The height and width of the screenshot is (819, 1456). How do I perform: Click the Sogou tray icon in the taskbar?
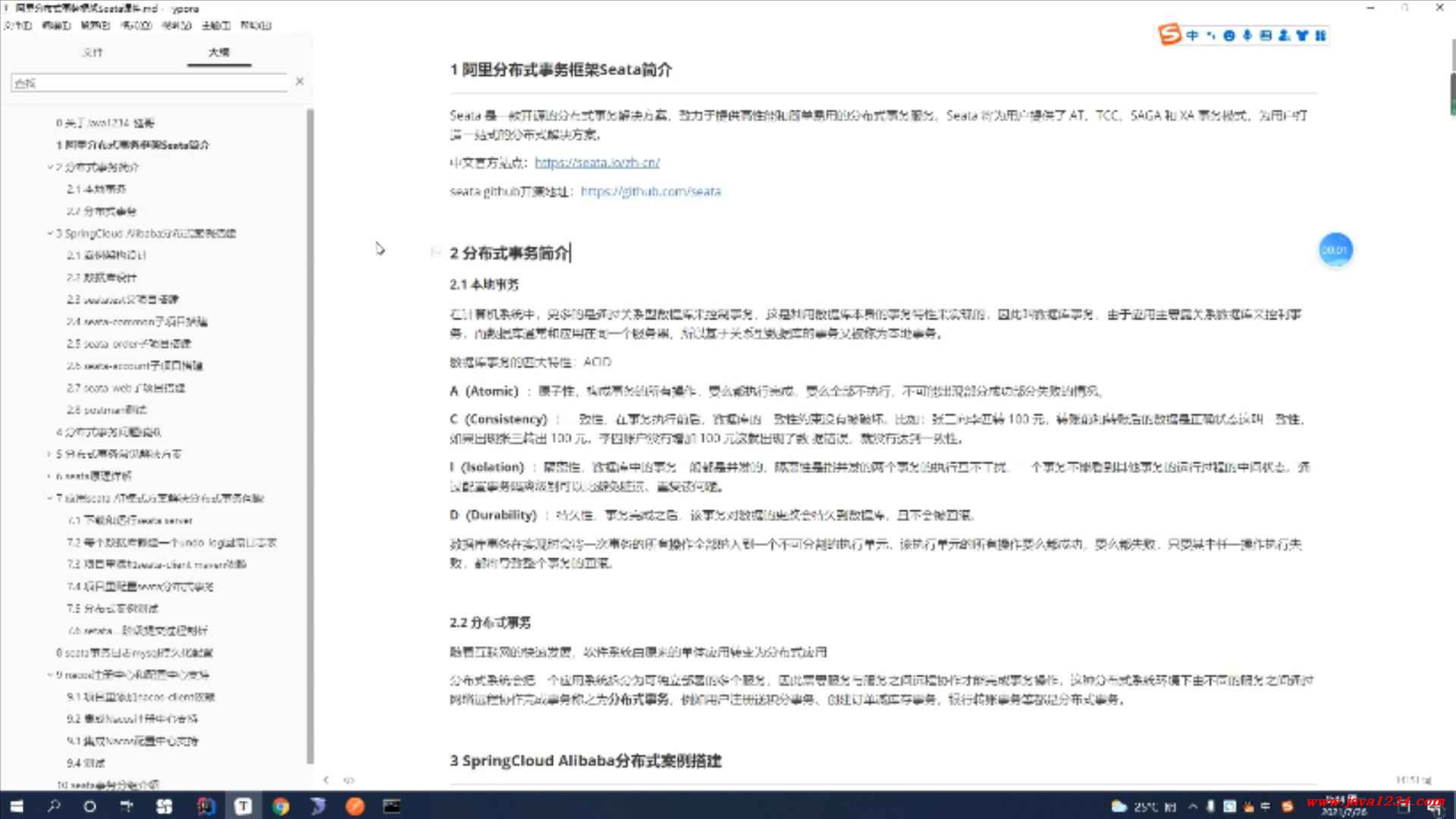(x=1287, y=806)
